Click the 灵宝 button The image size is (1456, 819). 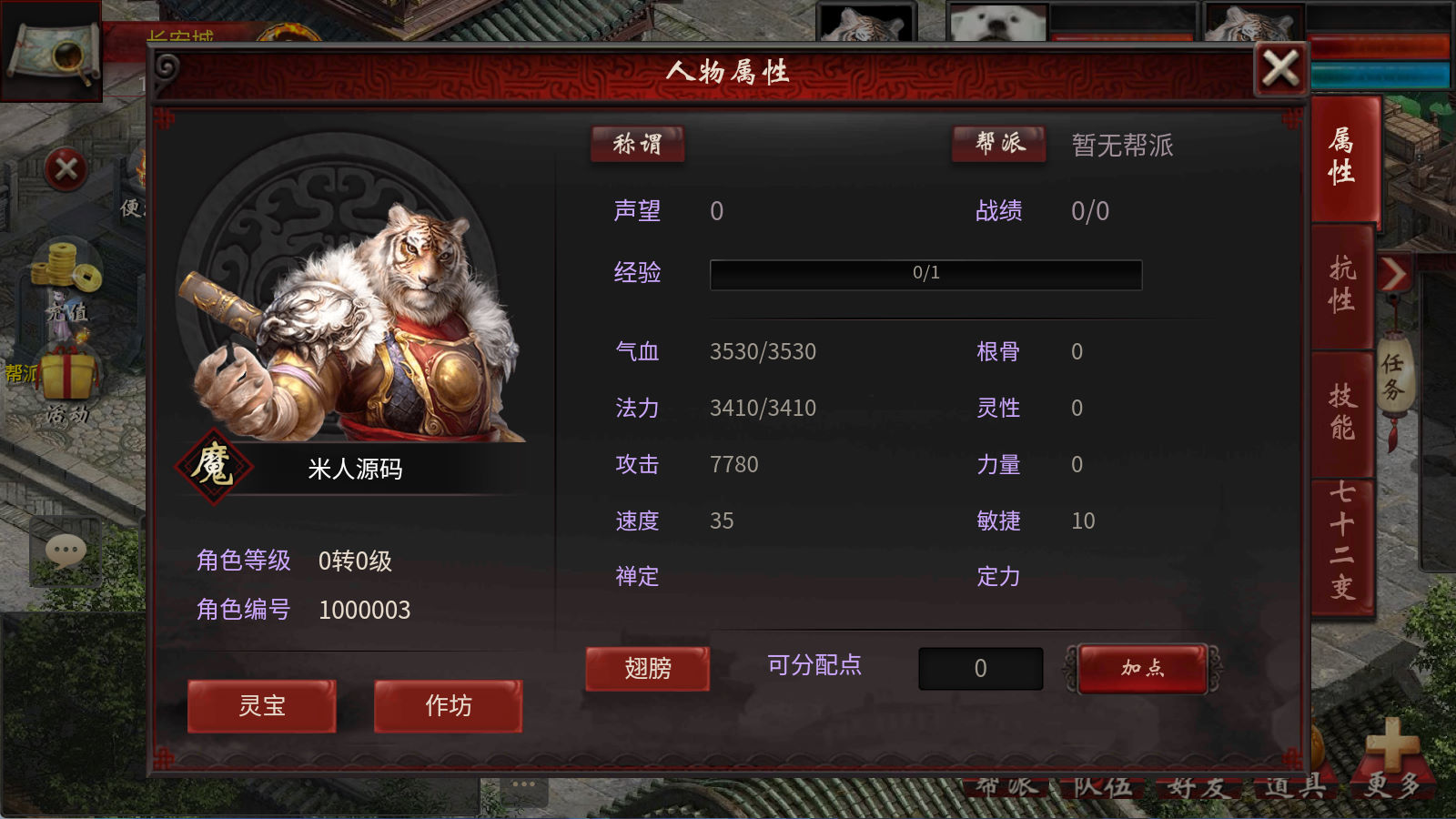262,705
